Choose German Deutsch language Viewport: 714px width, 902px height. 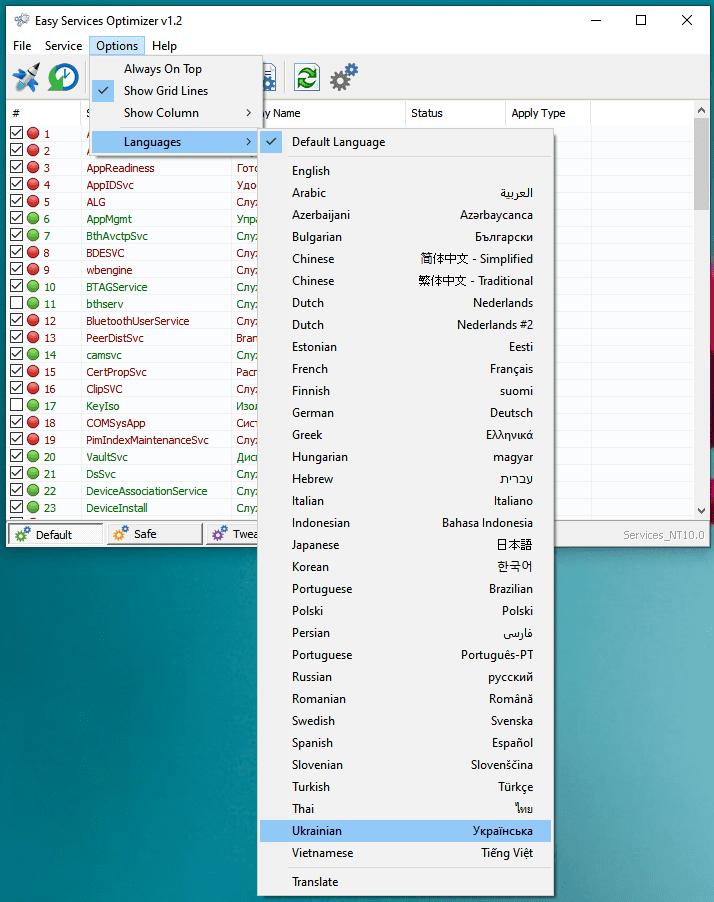click(405, 413)
